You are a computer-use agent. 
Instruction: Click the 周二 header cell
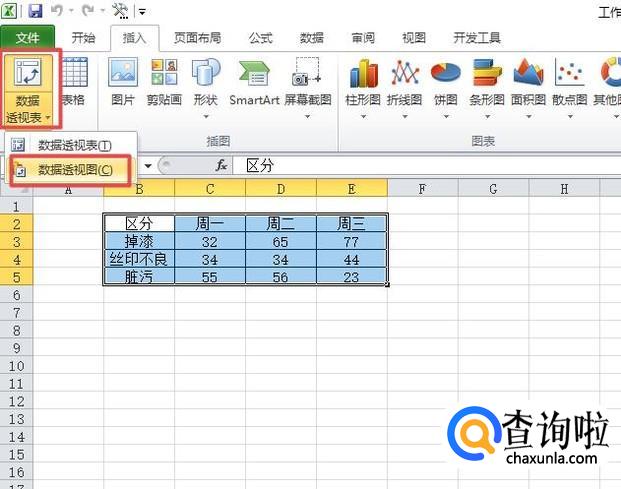click(281, 224)
